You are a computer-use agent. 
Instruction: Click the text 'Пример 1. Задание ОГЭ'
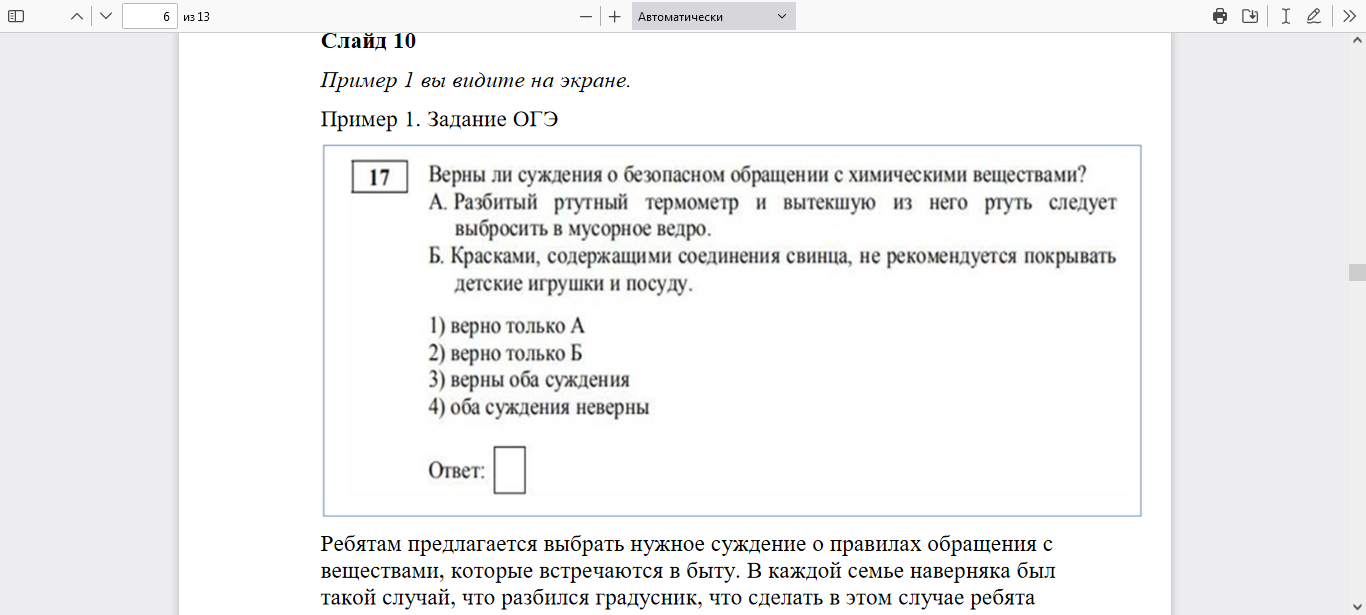pos(439,120)
